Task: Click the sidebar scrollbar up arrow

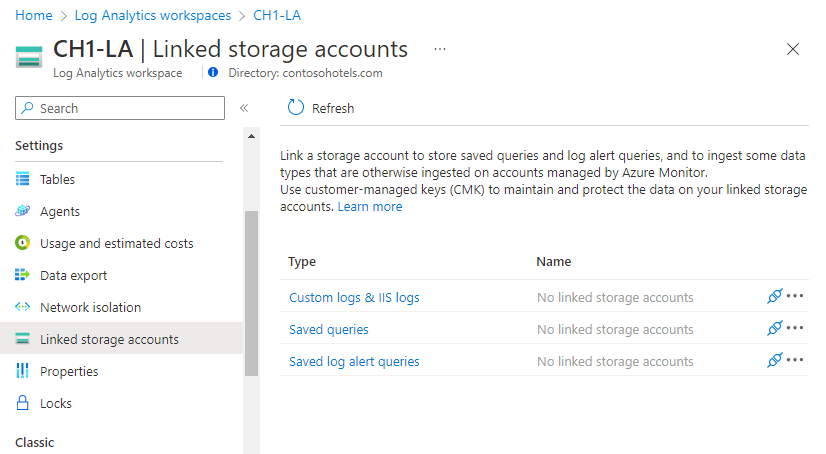Action: click(x=251, y=136)
